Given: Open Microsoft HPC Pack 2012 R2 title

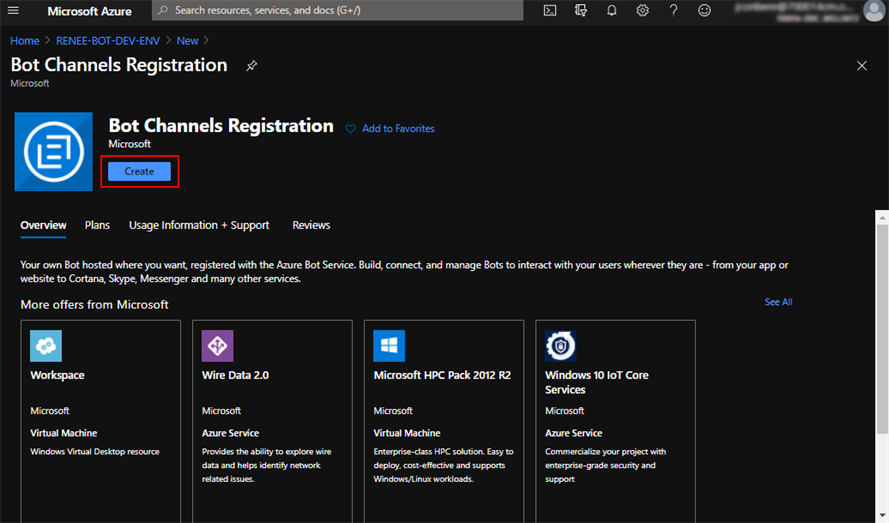Looking at the screenshot, I should coord(442,375).
